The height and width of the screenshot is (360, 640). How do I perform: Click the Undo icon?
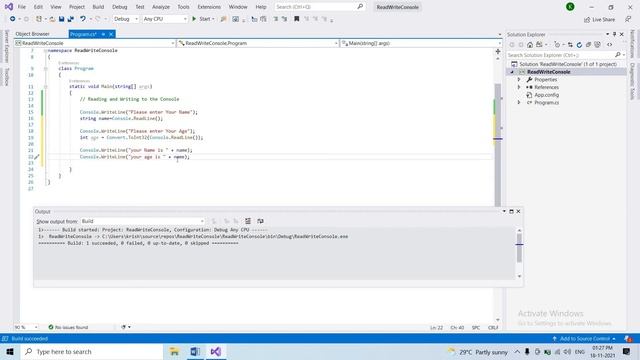83,19
